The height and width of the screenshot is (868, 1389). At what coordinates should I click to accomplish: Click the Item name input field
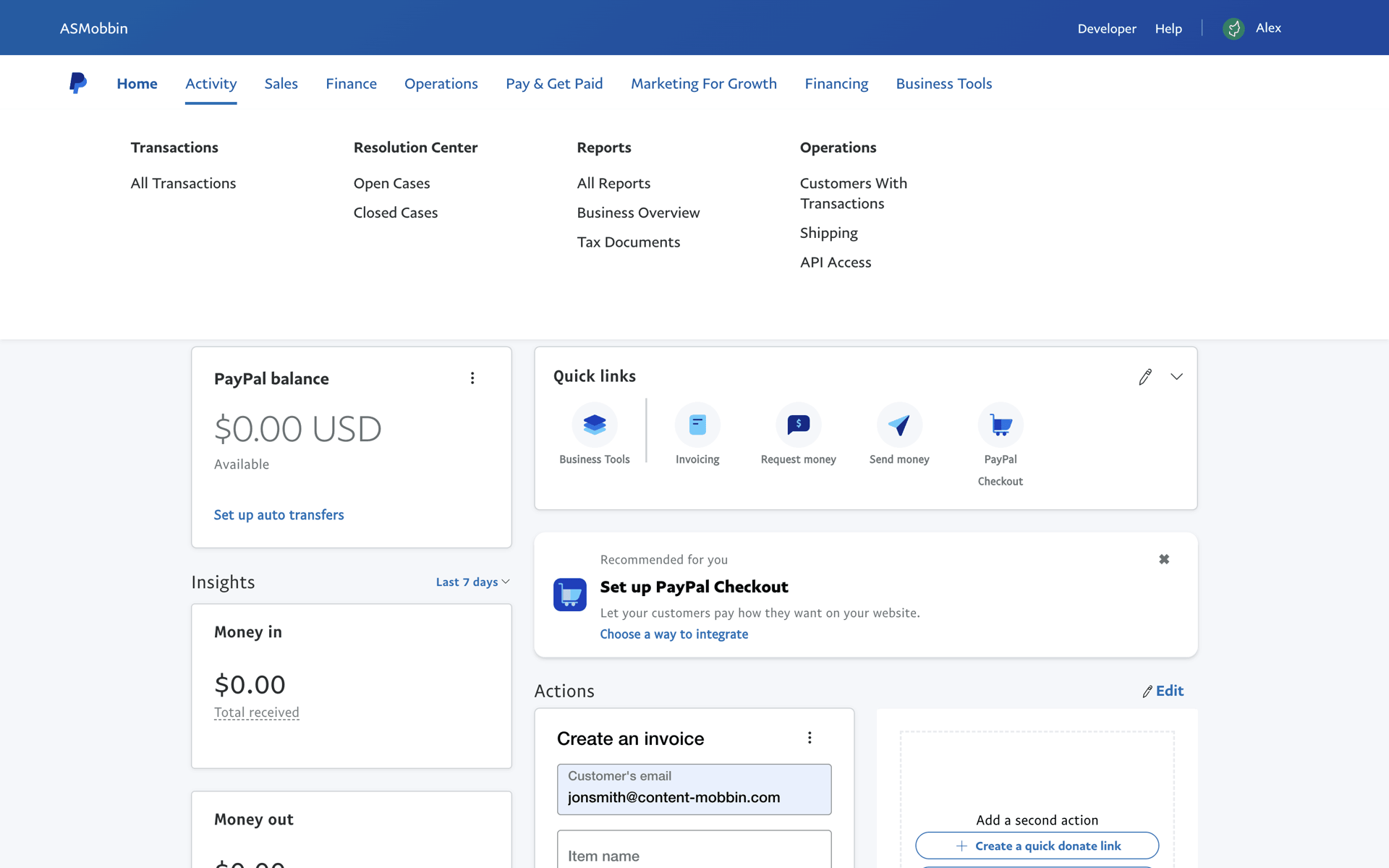click(x=694, y=850)
